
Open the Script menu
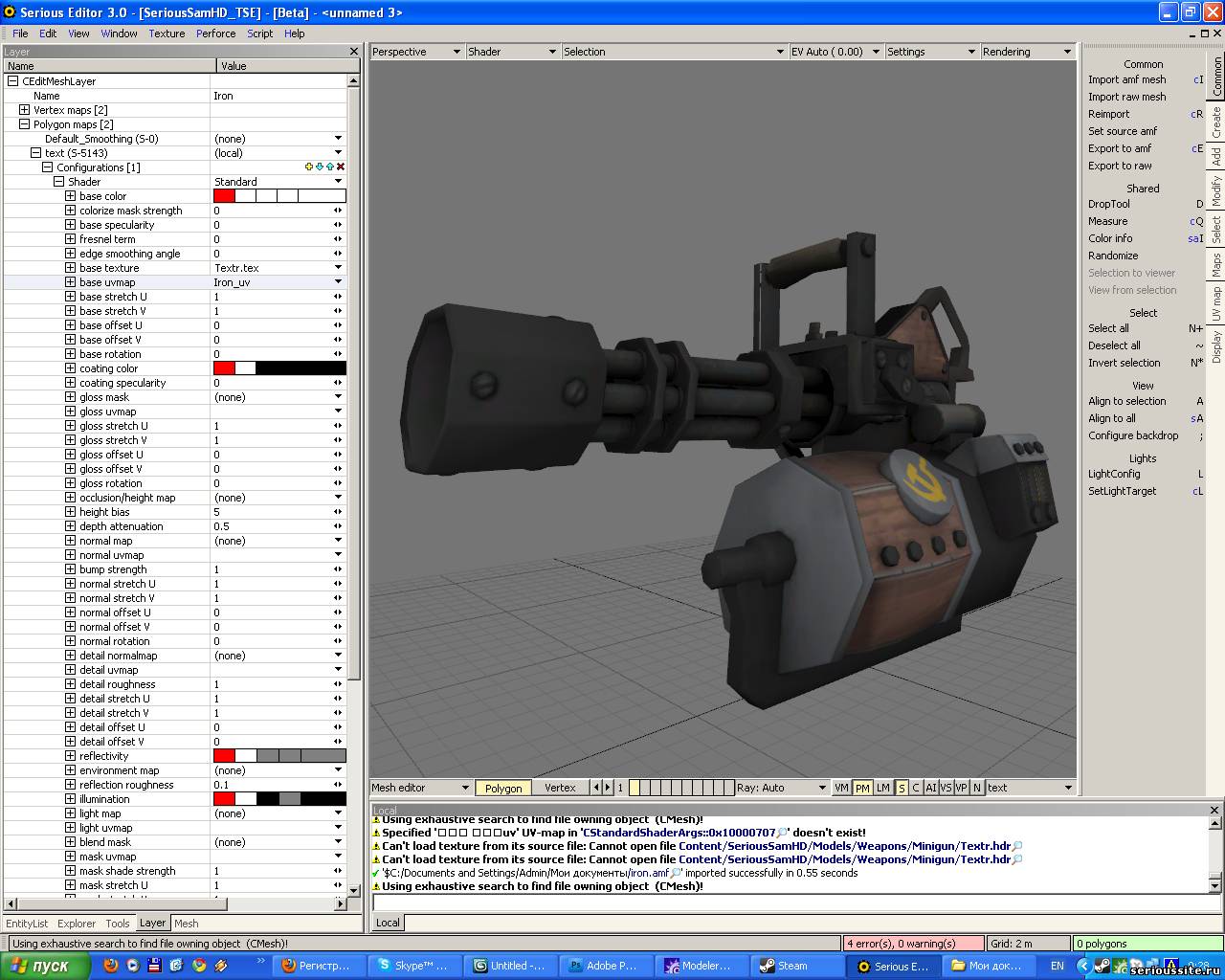pos(260,33)
